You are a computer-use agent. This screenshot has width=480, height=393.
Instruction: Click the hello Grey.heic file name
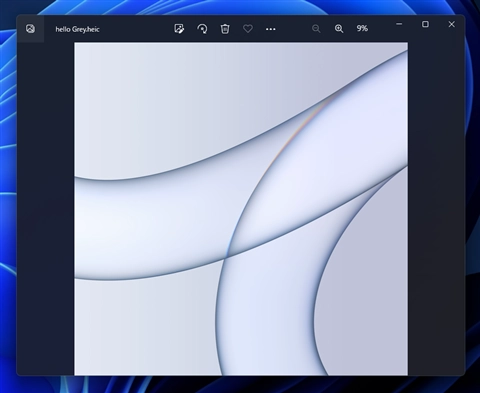(77, 29)
